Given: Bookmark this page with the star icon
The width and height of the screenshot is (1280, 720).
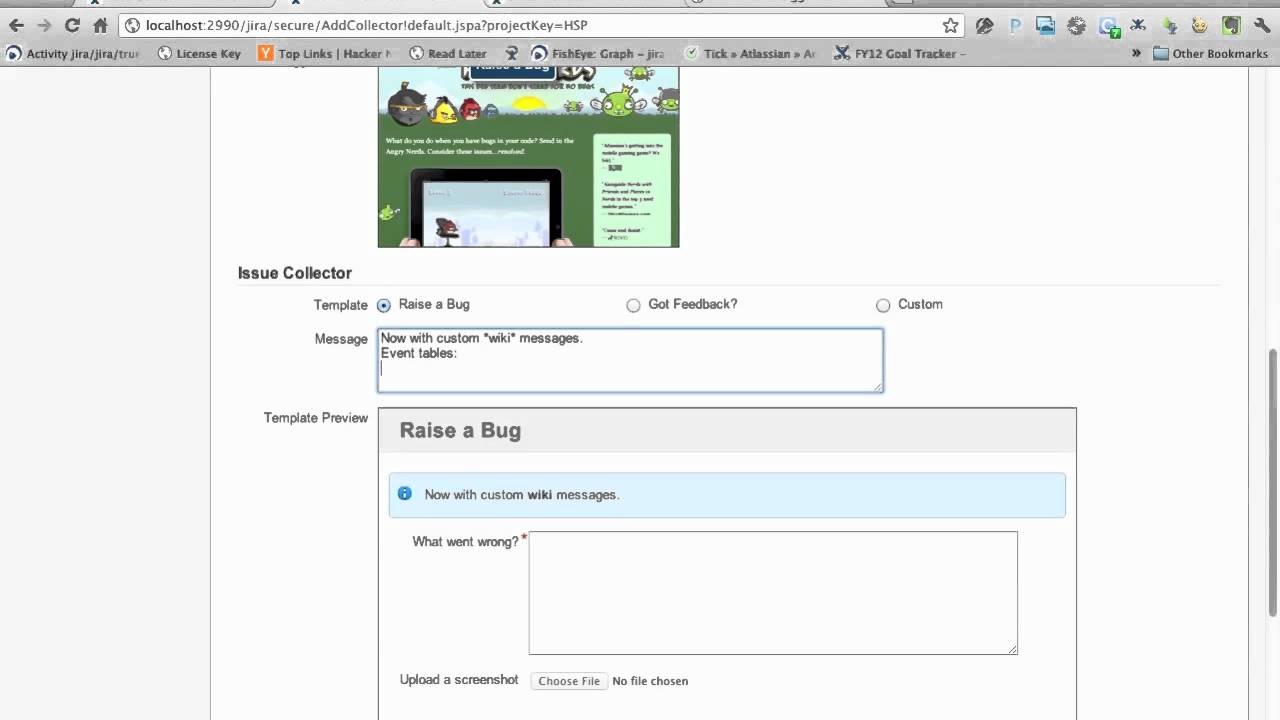Looking at the screenshot, I should click(950, 26).
